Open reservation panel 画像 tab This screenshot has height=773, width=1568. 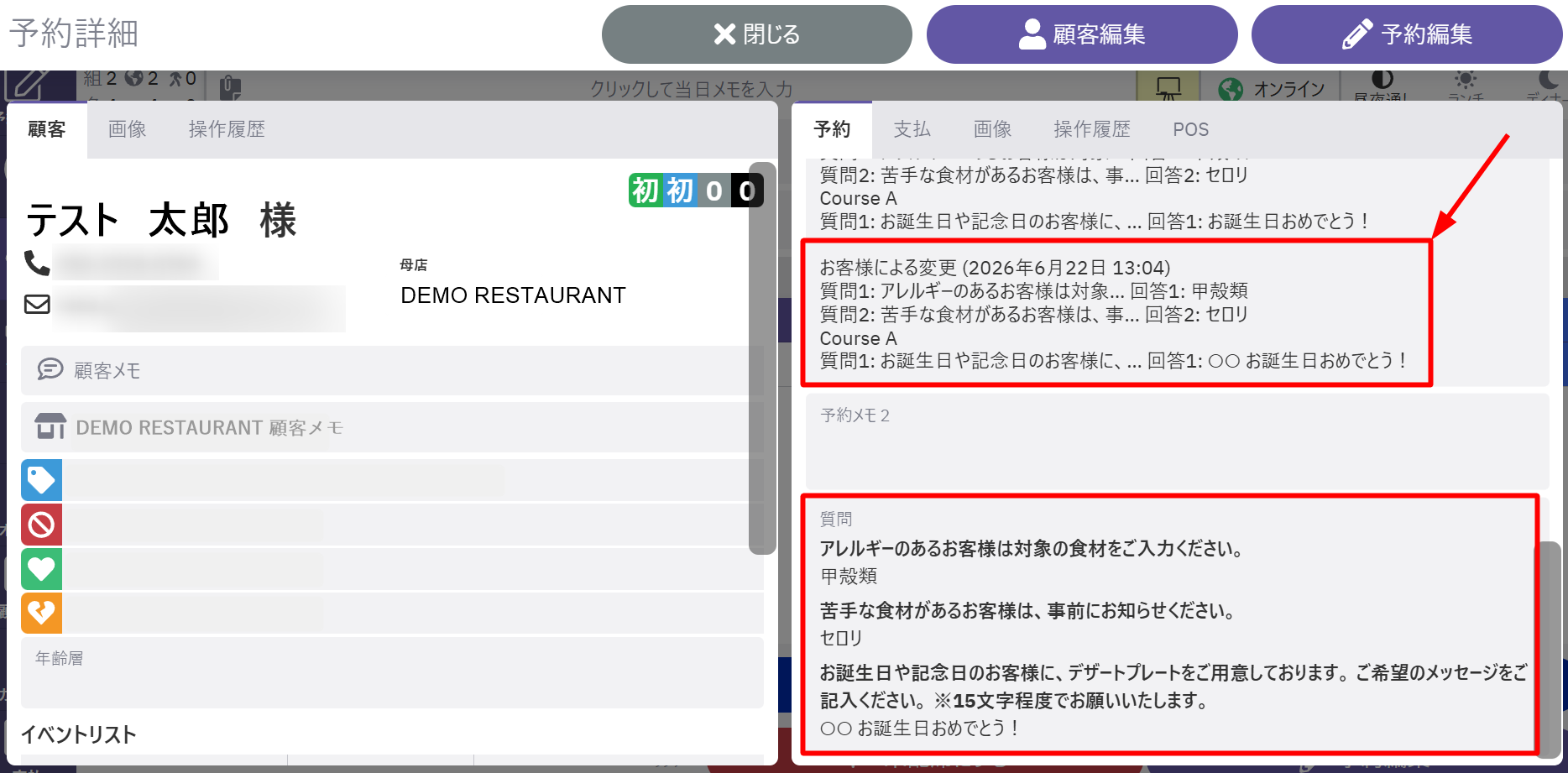tap(992, 129)
